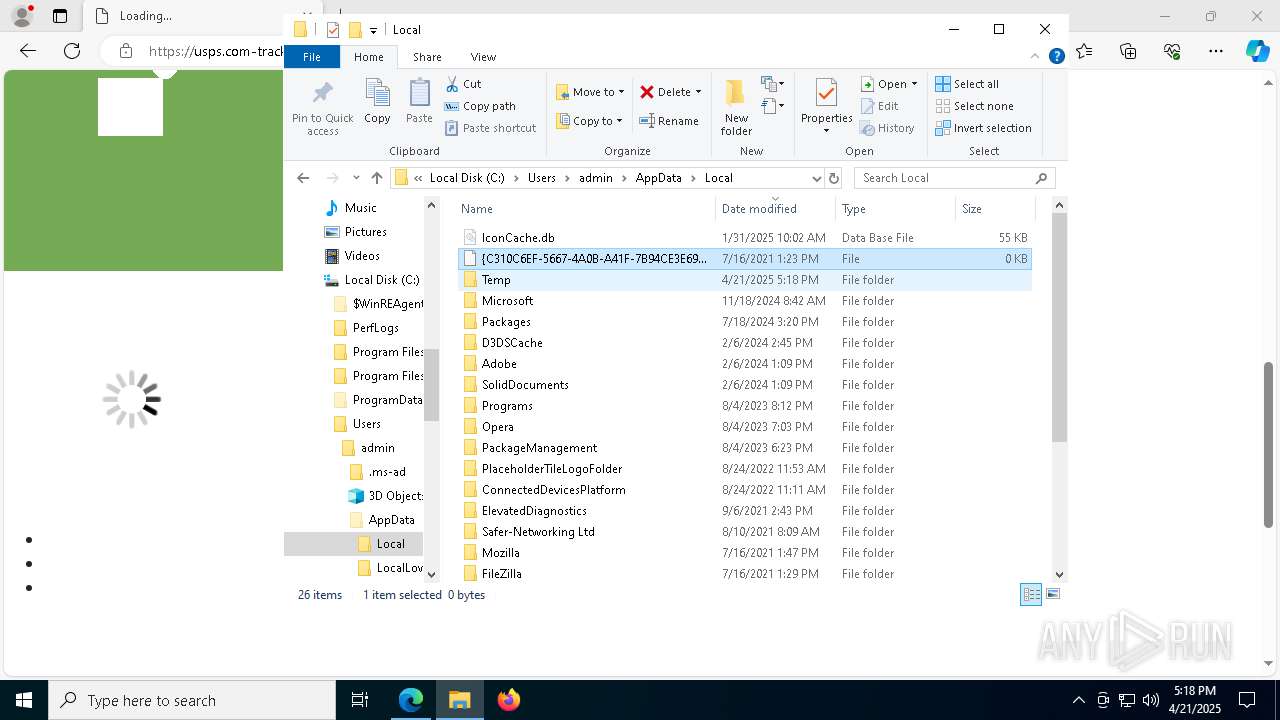Sort by Size column header

[994, 209]
